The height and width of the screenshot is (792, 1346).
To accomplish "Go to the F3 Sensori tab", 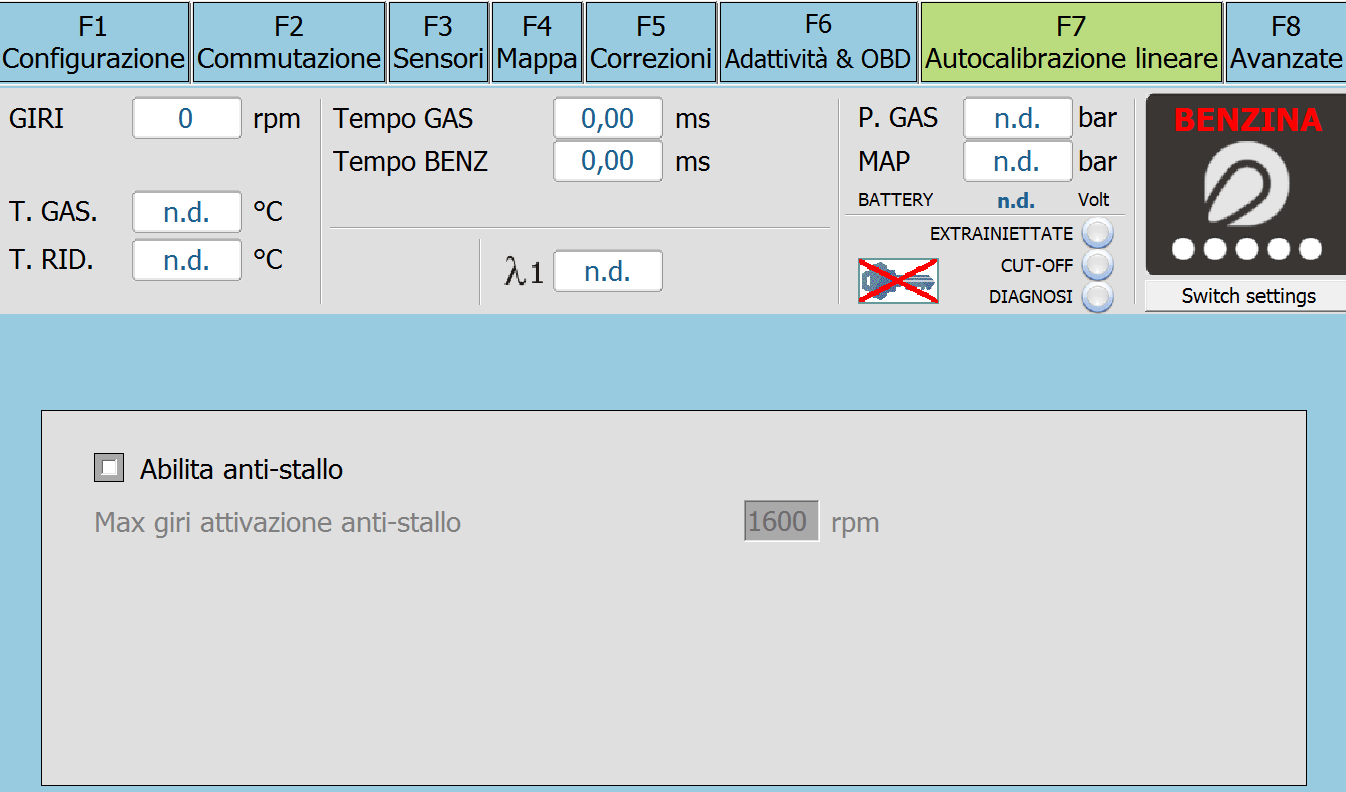I will (x=438, y=42).
